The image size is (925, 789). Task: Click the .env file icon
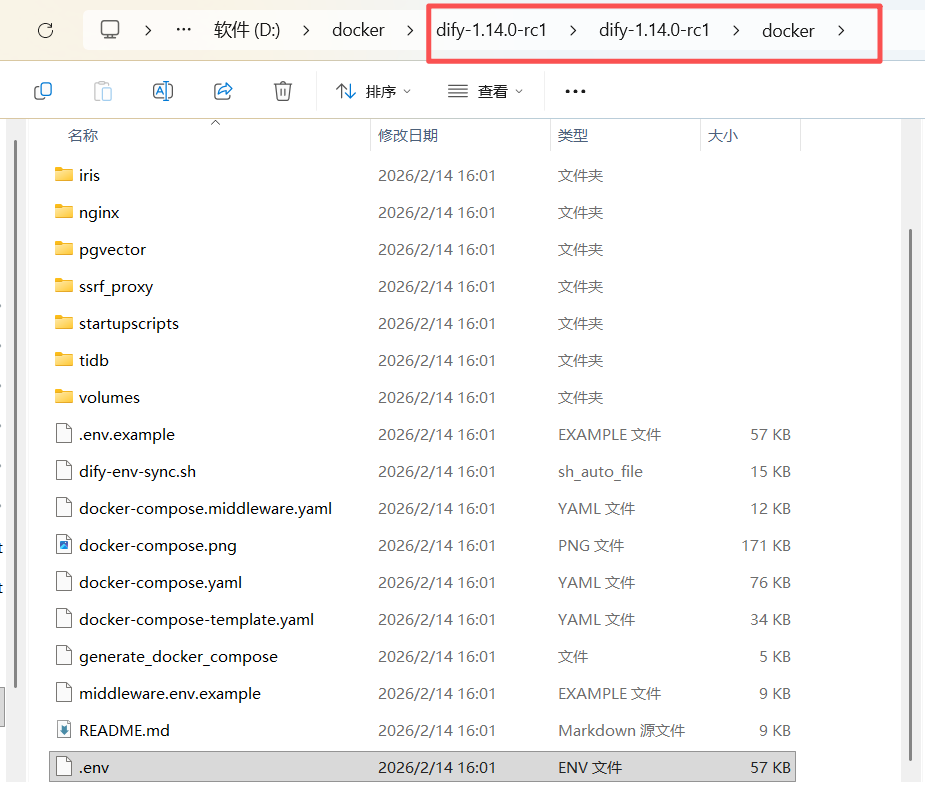click(64, 767)
